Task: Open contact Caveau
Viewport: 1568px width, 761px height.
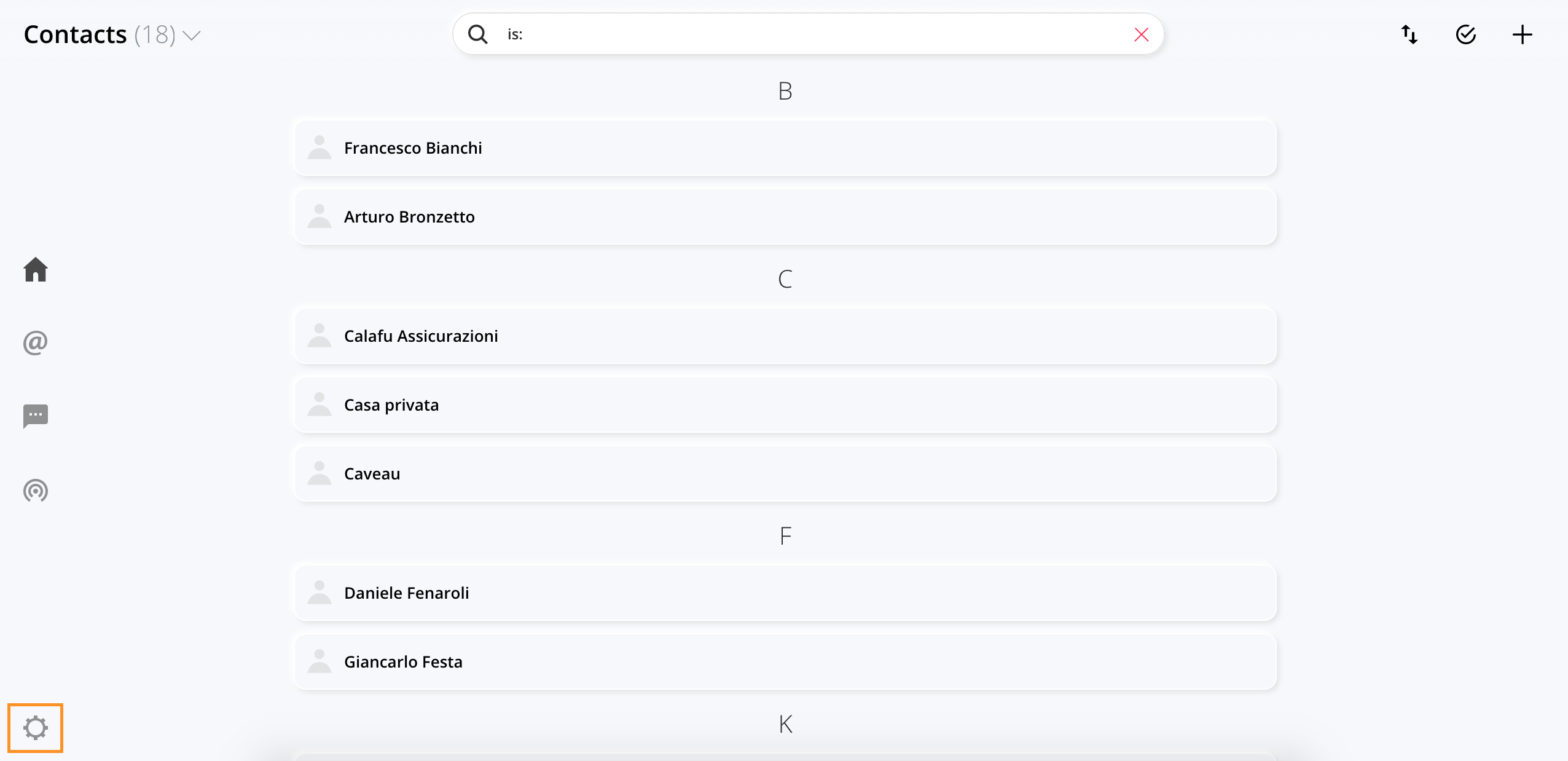Action: tap(785, 474)
